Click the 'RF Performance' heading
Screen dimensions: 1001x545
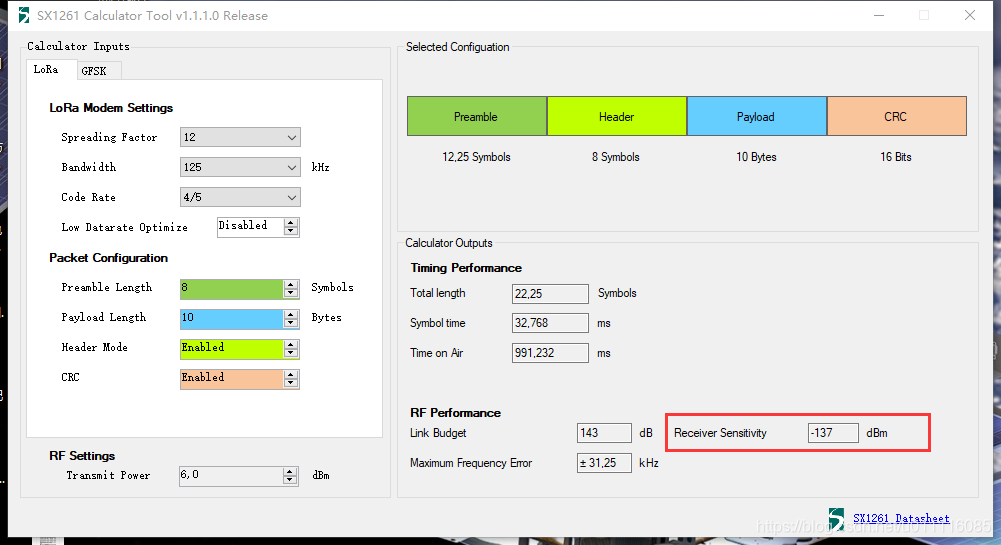pos(455,413)
